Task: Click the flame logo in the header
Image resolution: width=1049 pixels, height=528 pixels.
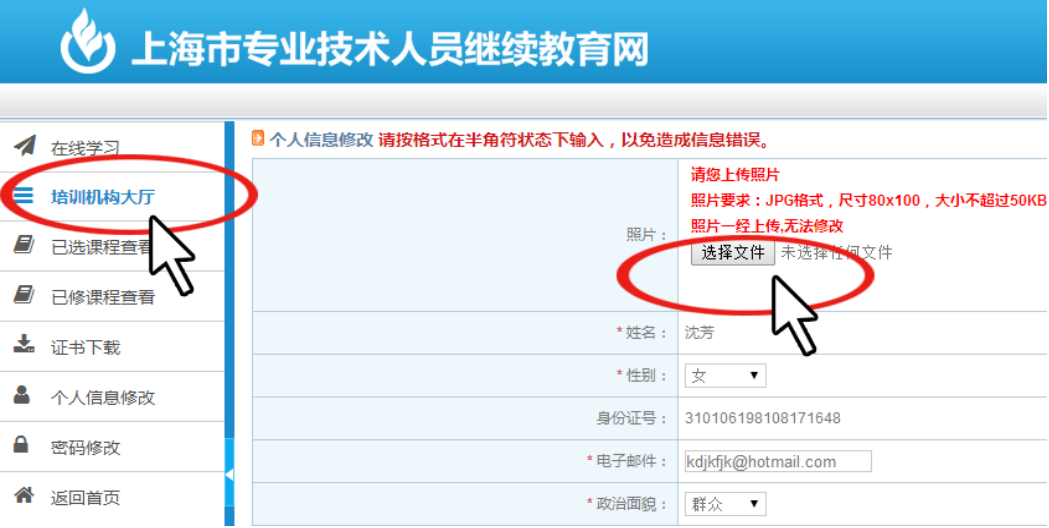Action: pyautogui.click(x=87, y=41)
